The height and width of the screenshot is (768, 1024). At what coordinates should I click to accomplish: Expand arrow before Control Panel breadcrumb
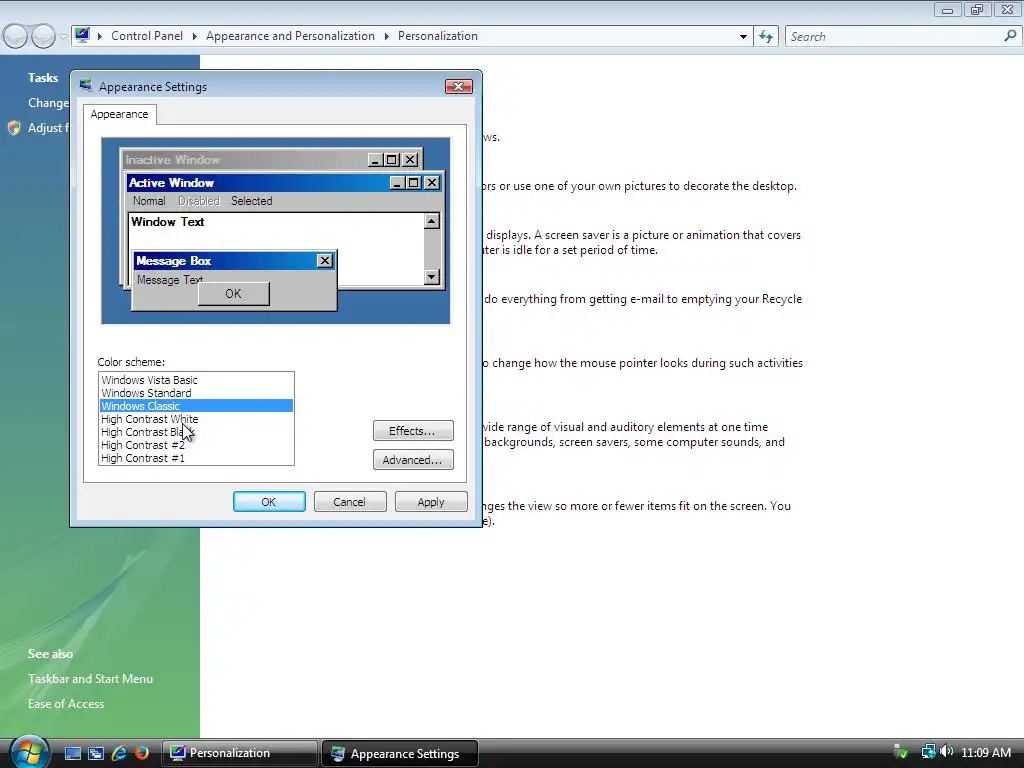point(100,36)
